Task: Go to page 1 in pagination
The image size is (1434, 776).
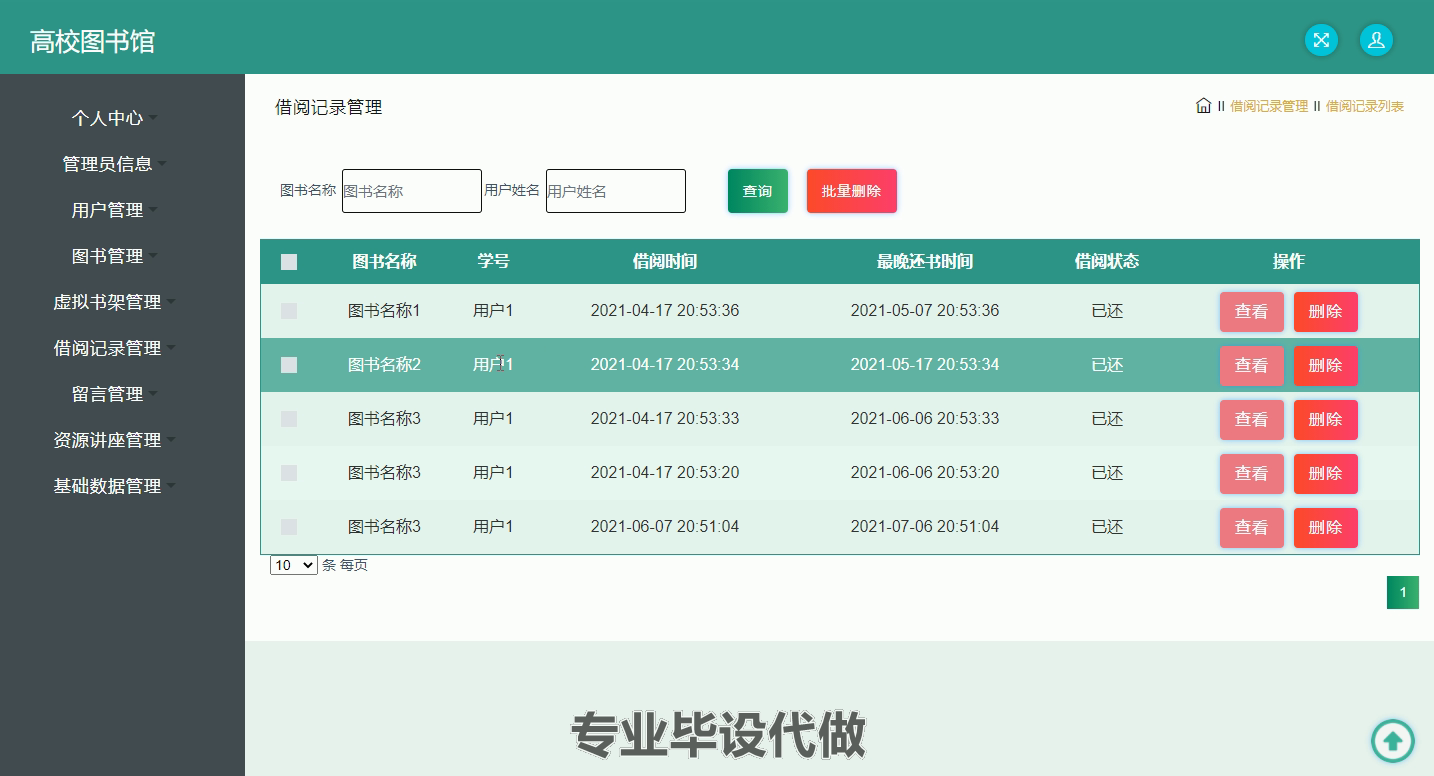Action: click(x=1402, y=593)
